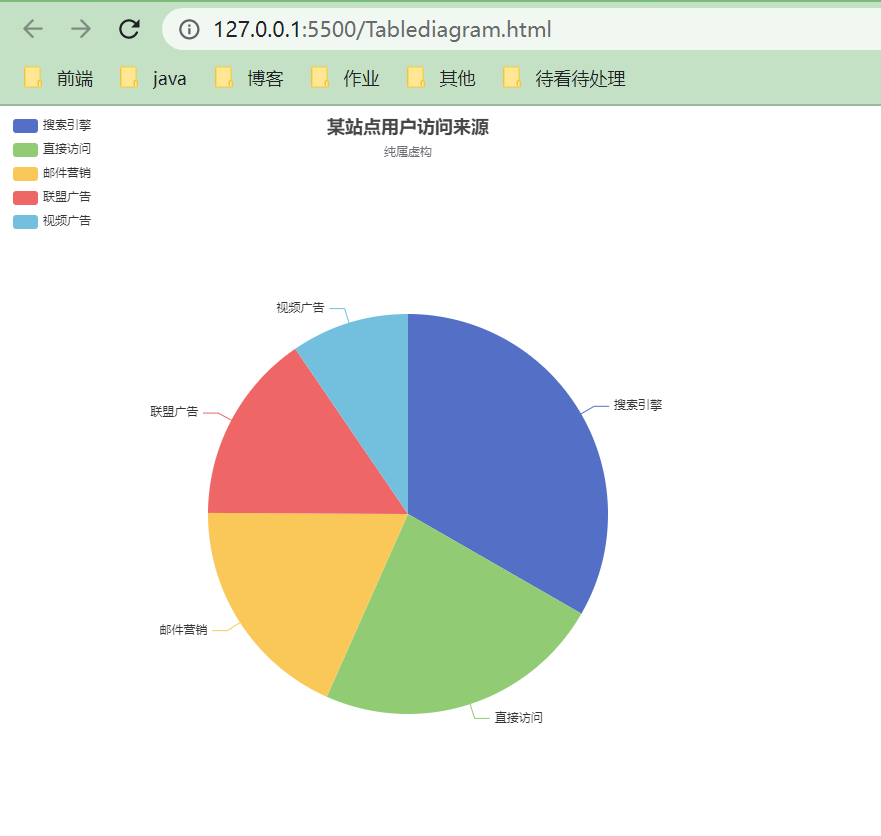Toggle 邮件营销 series in the legend
This screenshot has height=836, width=881.
pyautogui.click(x=52, y=173)
